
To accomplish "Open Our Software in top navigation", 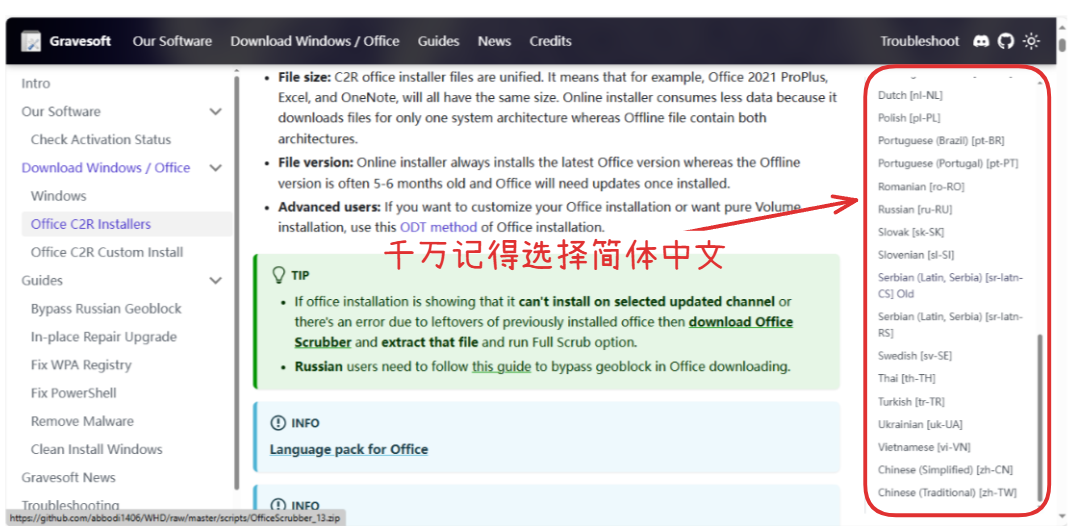I will click(172, 41).
